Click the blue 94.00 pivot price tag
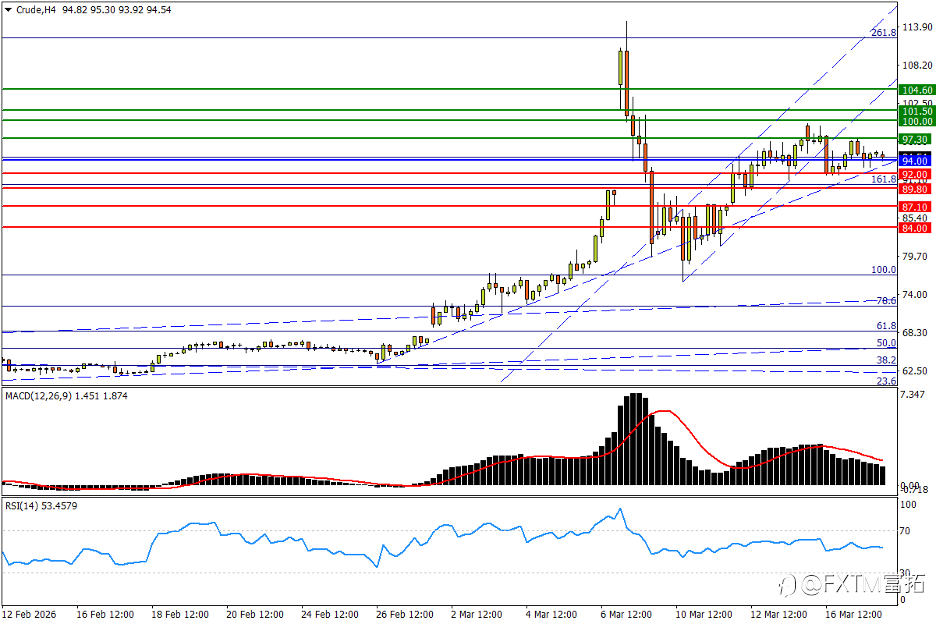This screenshot has height=624, width=936. pos(916,161)
